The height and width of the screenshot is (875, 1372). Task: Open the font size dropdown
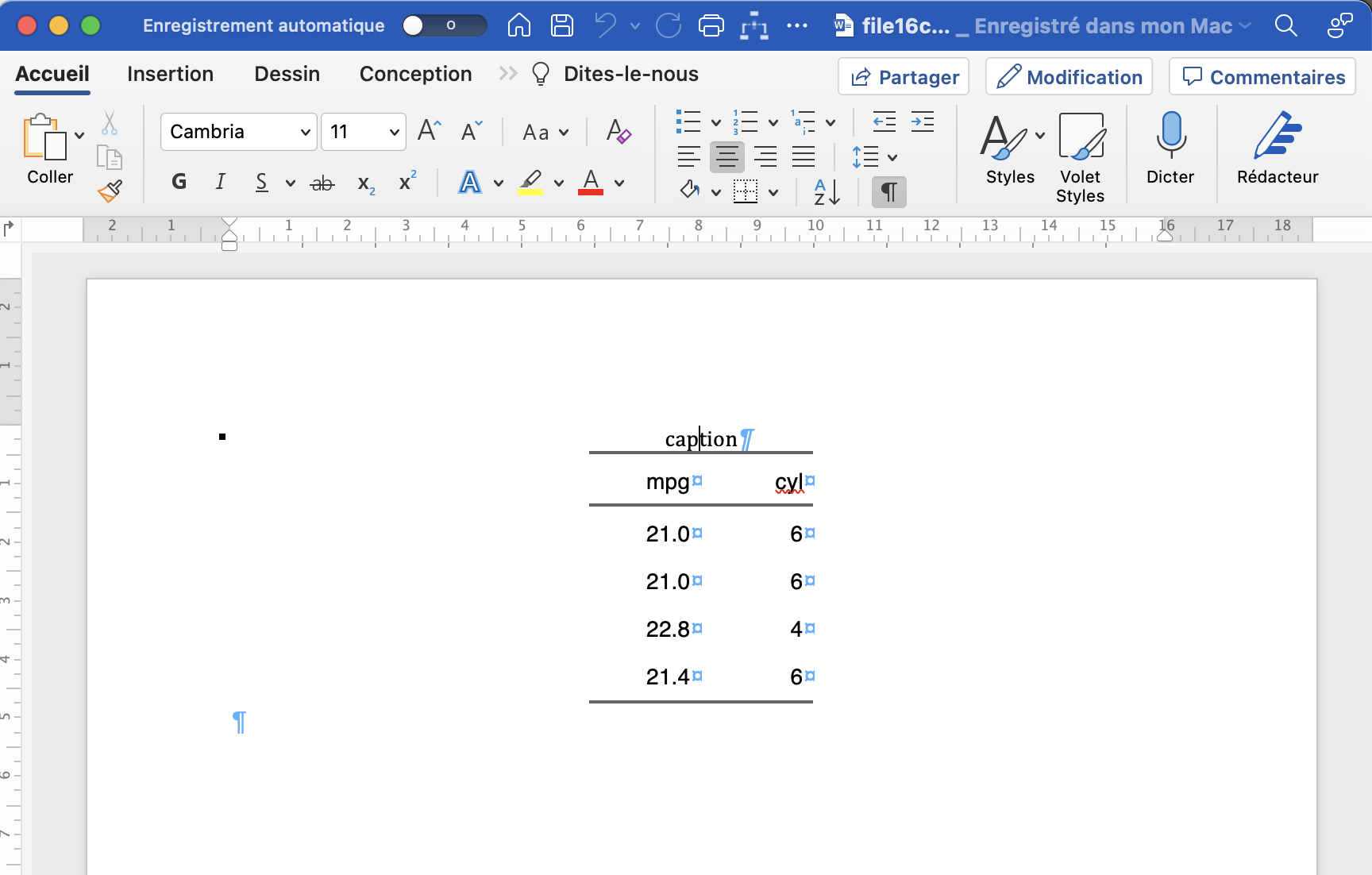(392, 132)
